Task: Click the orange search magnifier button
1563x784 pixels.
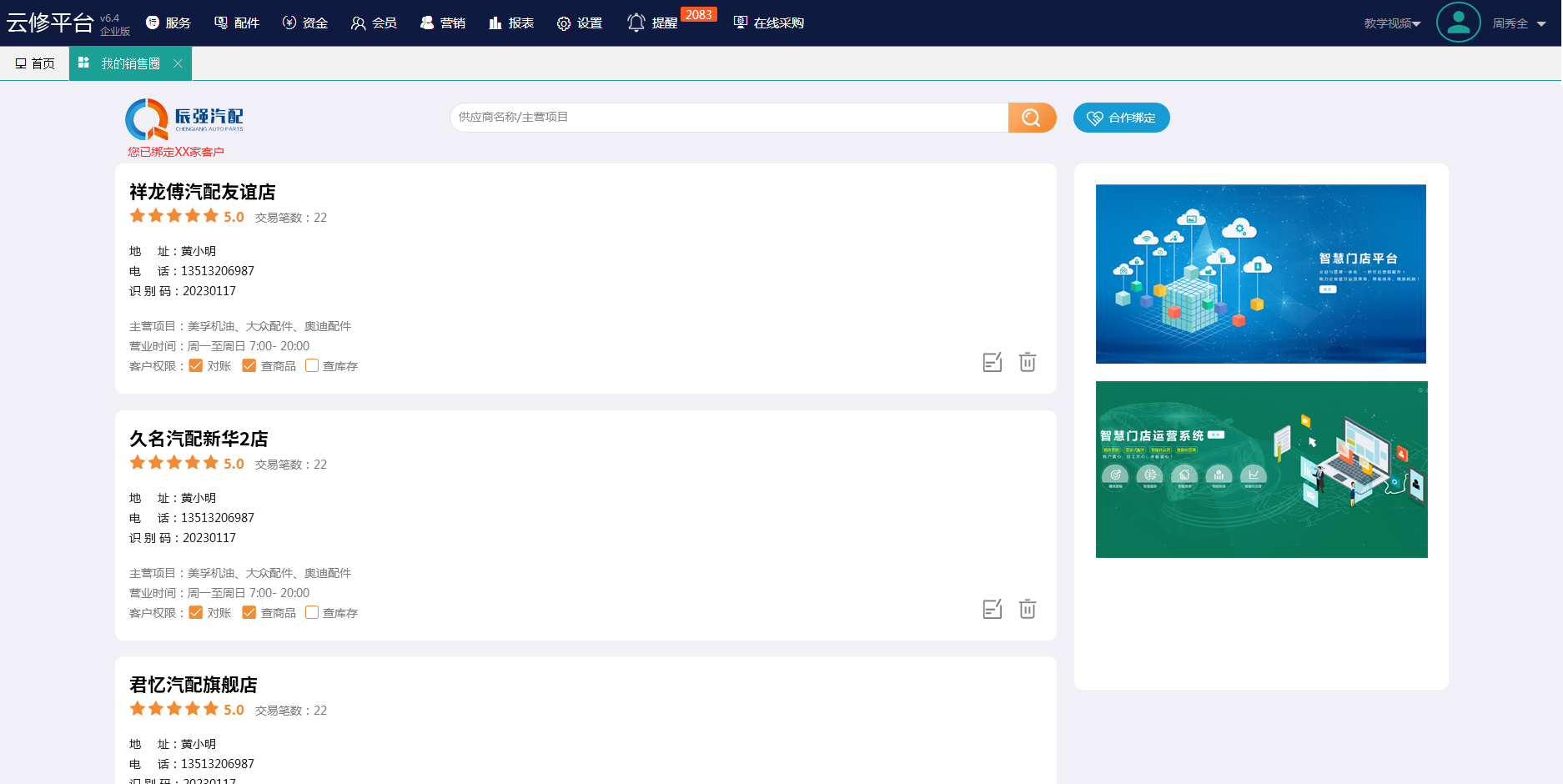Action: pyautogui.click(x=1031, y=118)
